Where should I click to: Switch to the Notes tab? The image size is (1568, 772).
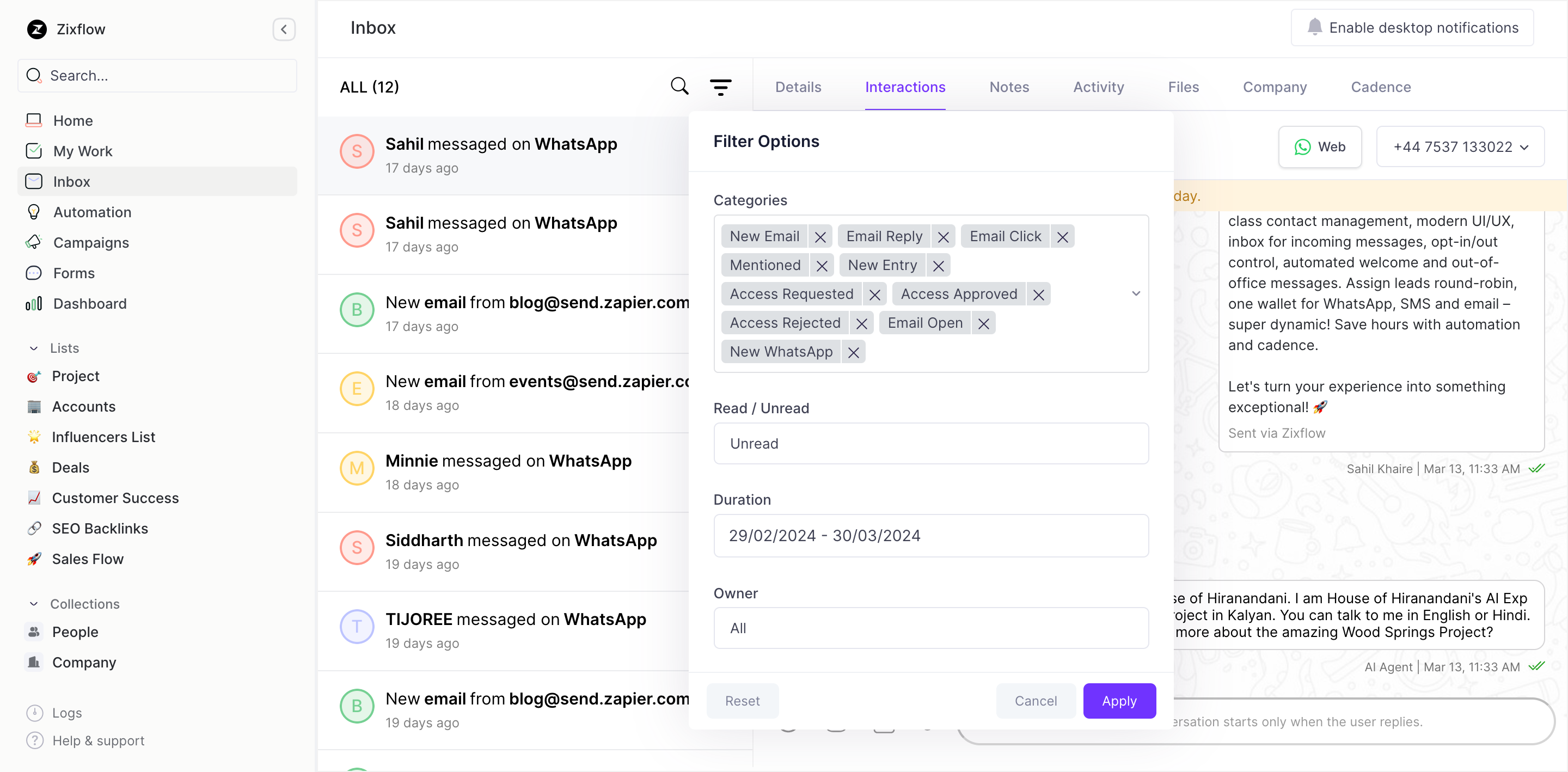pyautogui.click(x=1009, y=87)
